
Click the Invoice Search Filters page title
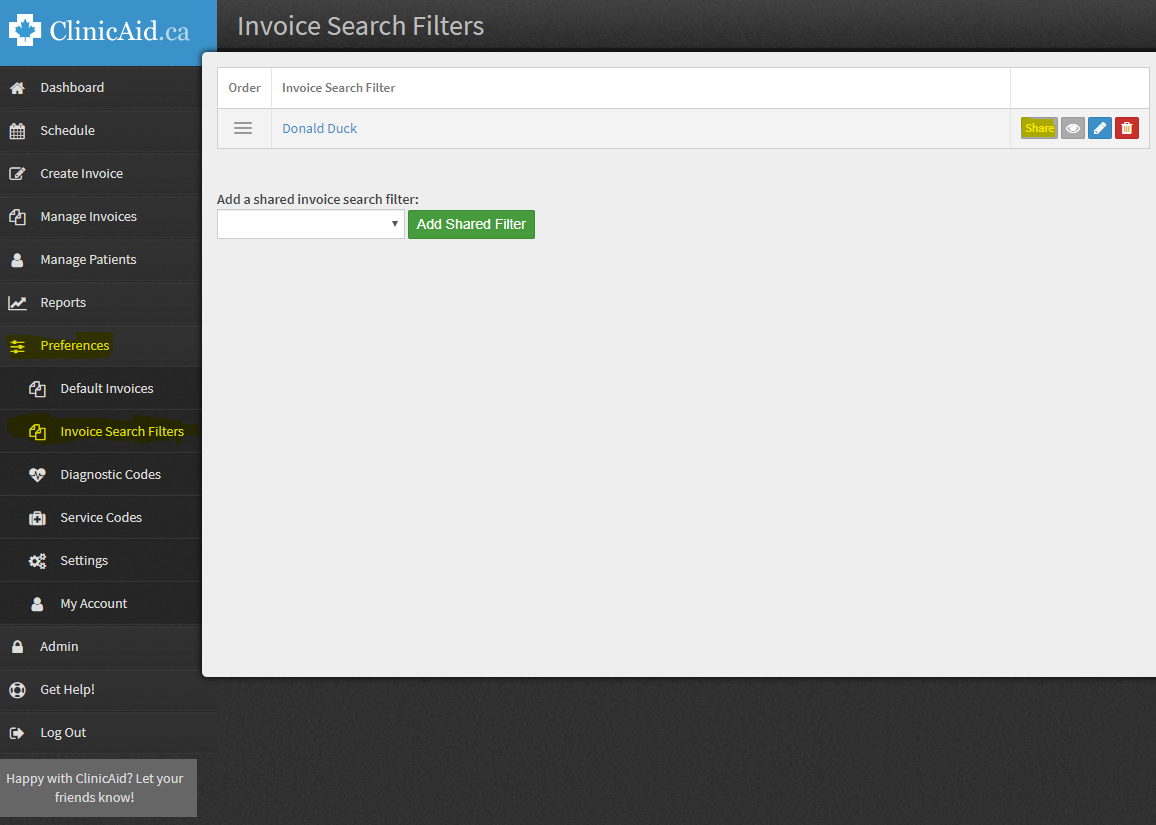[361, 26]
